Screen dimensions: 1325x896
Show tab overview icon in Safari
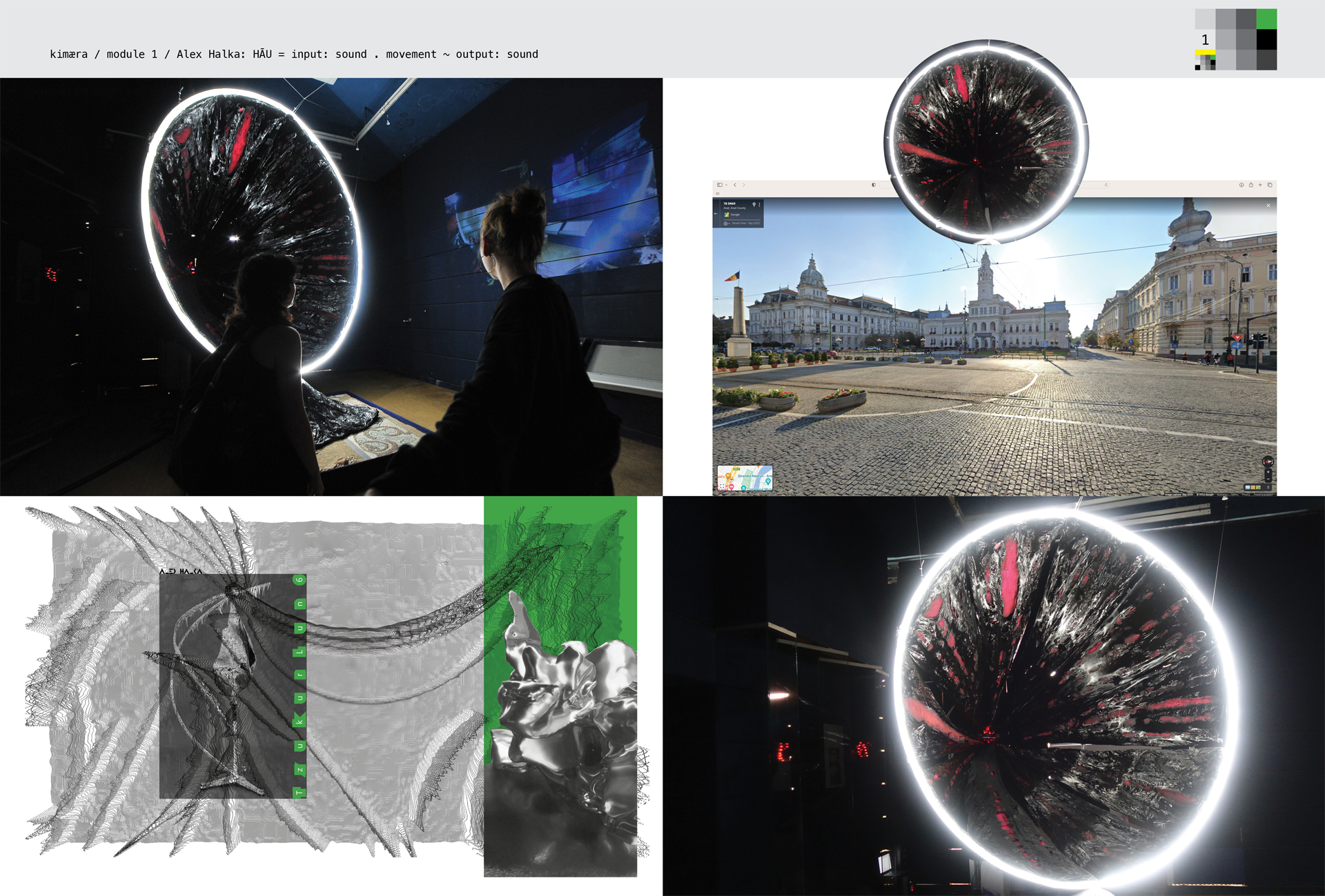(1270, 185)
